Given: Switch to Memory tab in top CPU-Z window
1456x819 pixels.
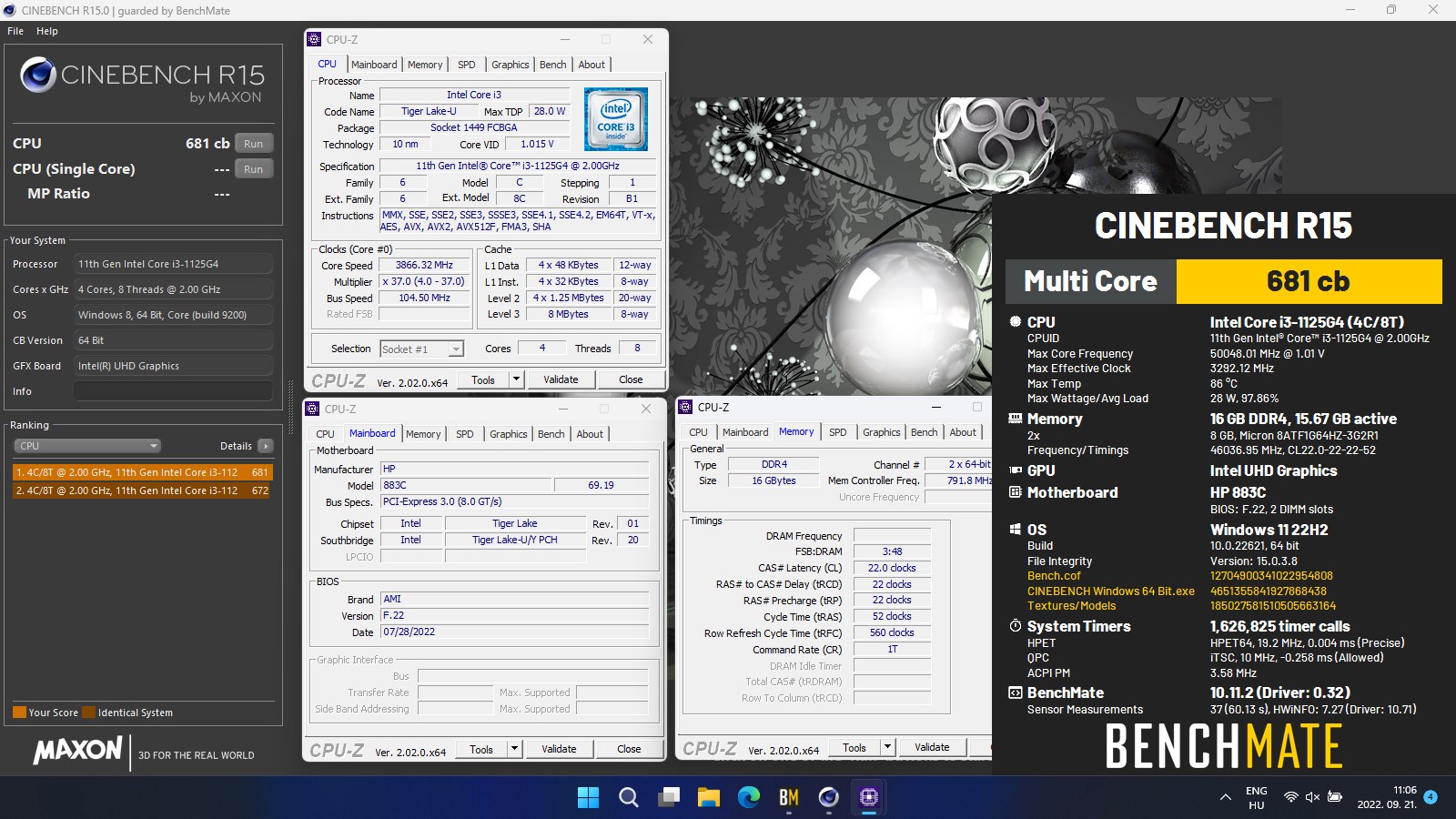Looking at the screenshot, I should click(425, 65).
